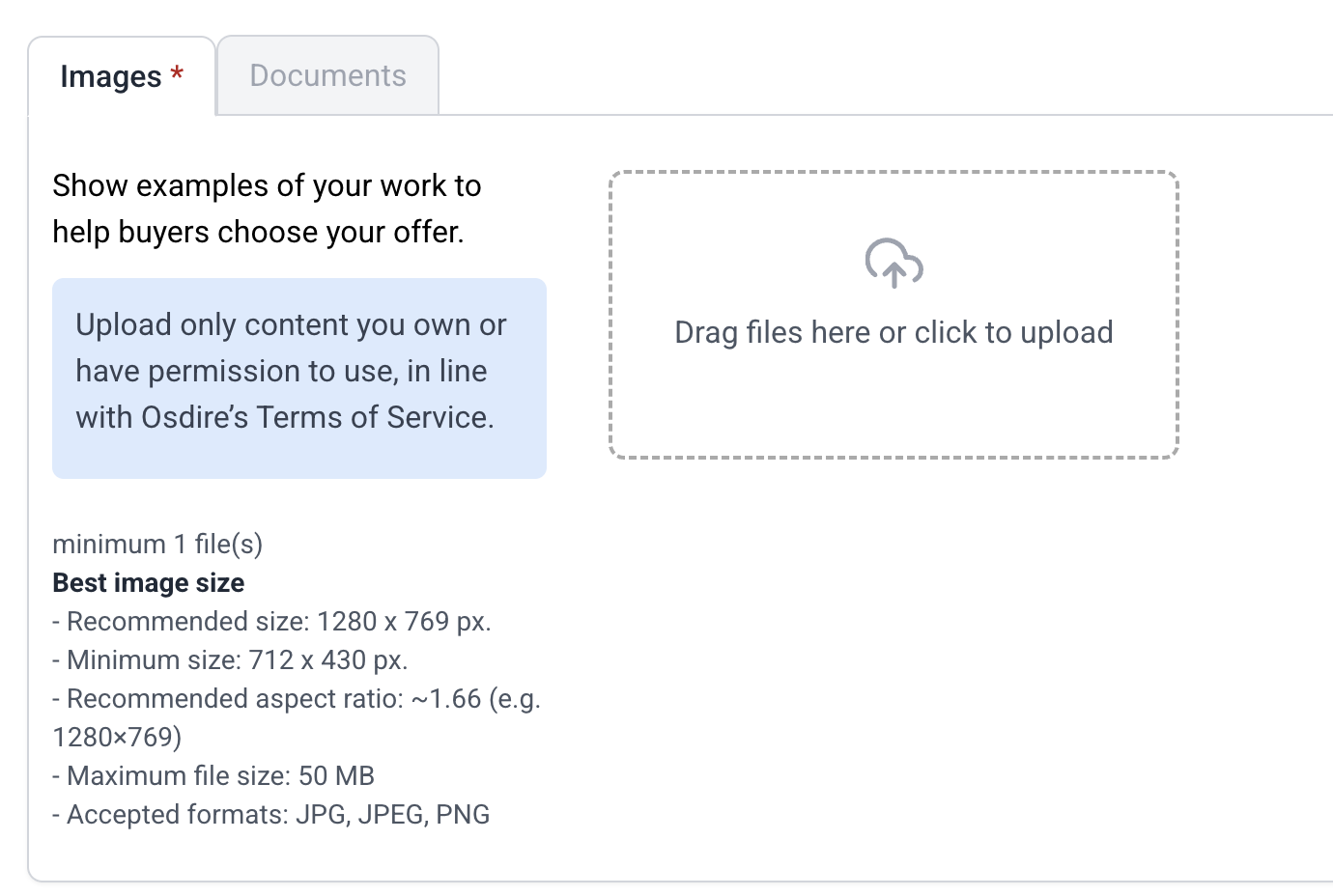
Task: Click "Show examples of your work to" text
Action: pyautogui.click(x=267, y=185)
